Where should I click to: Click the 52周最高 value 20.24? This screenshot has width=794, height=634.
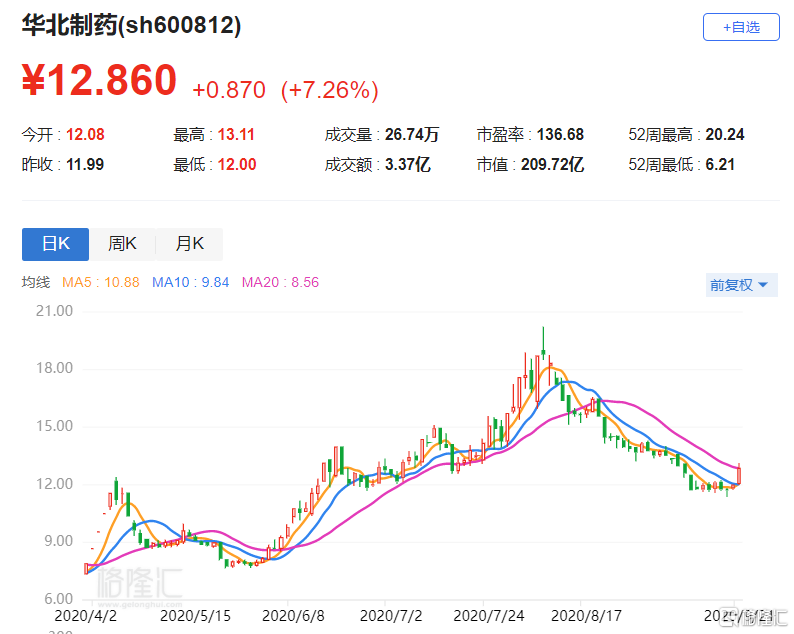click(x=725, y=135)
